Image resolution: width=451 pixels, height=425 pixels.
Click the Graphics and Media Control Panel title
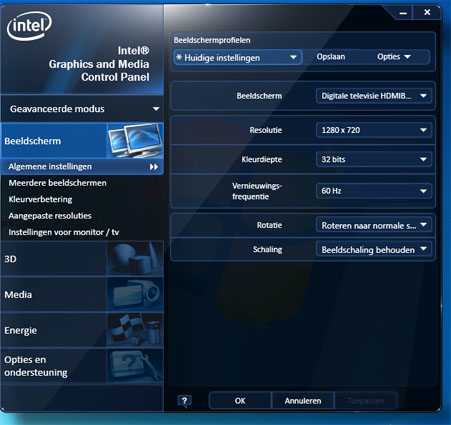99,64
